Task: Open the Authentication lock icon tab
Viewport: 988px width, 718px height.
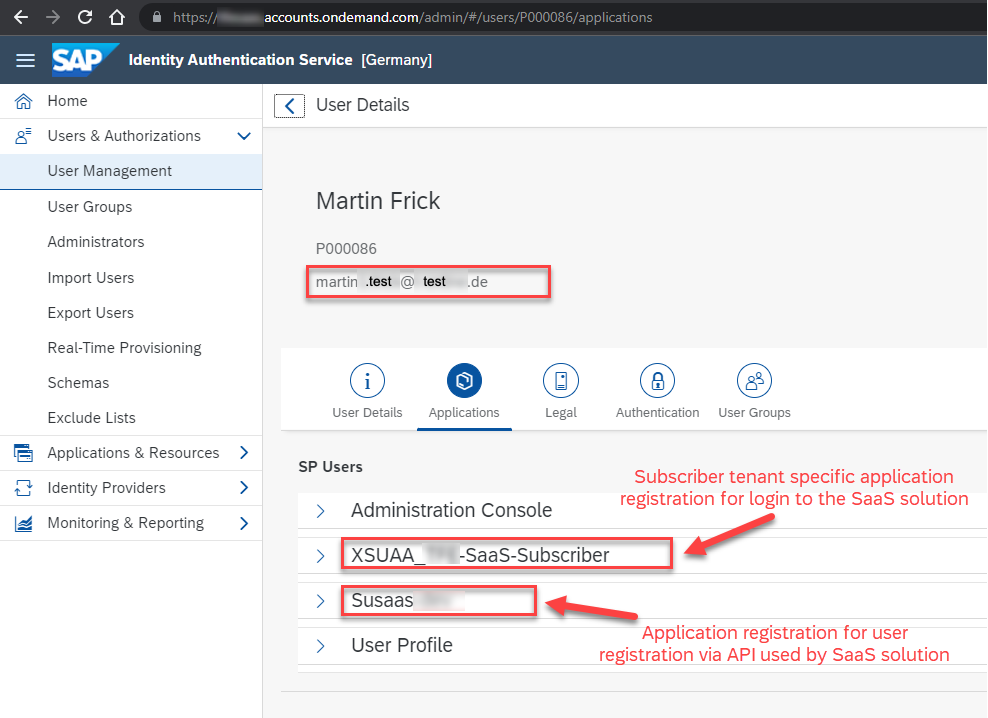Action: coord(657,381)
